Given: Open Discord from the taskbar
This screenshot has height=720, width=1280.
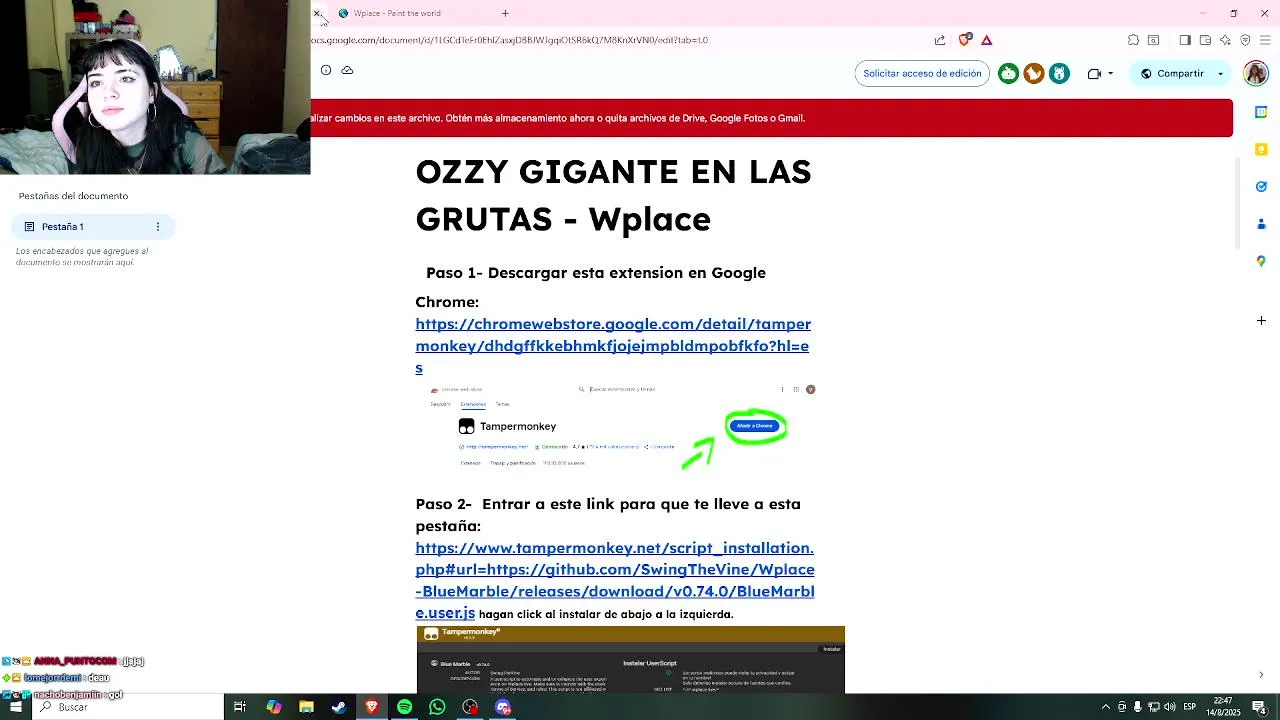Looking at the screenshot, I should (503, 707).
